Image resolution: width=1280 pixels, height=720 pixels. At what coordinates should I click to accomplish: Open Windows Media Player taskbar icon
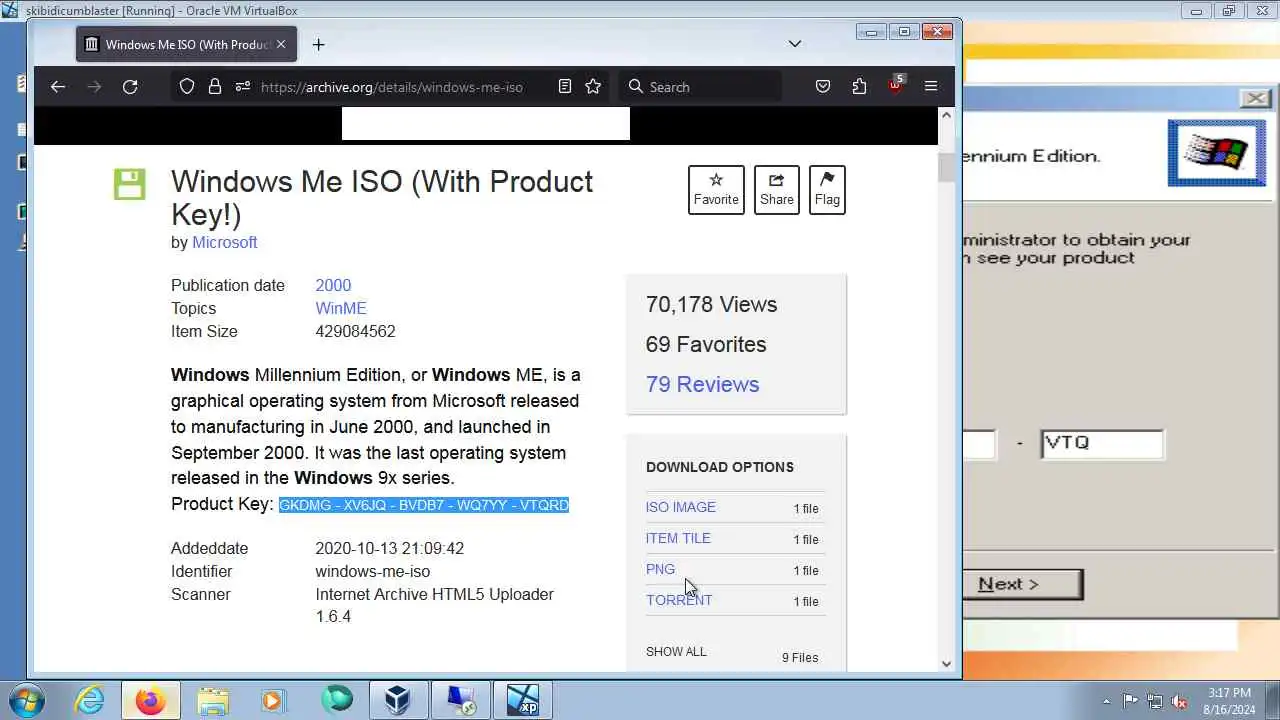274,700
